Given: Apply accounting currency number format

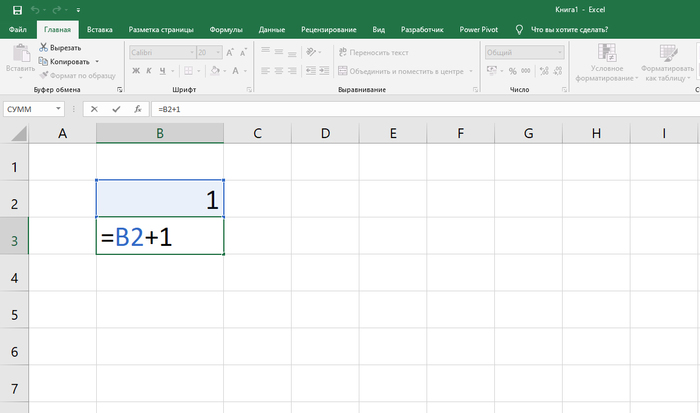Looking at the screenshot, I should point(492,71).
